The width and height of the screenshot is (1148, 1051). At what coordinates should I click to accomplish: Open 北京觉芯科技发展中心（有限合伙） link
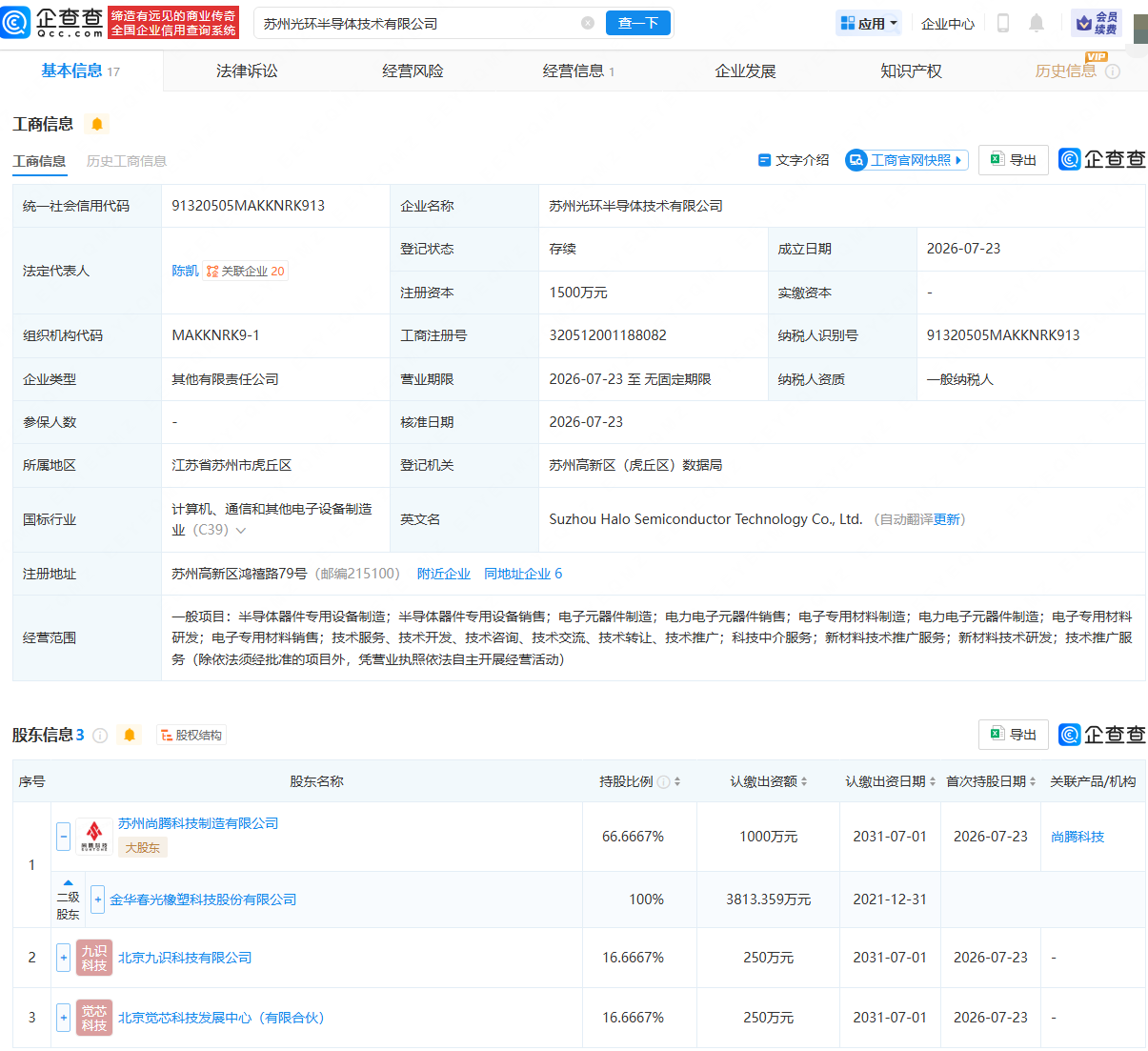pos(221,1018)
